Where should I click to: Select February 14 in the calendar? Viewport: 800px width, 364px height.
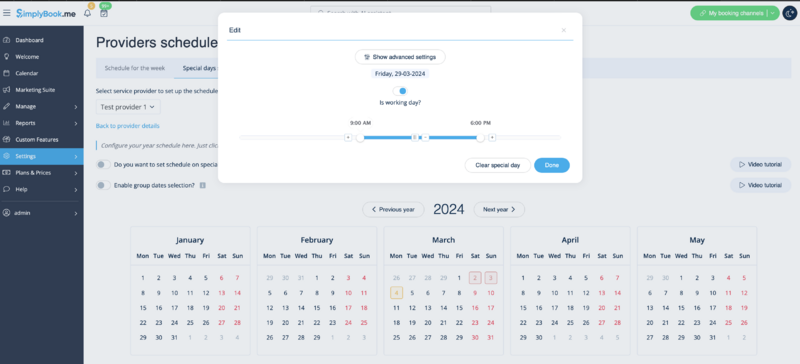pos(301,308)
